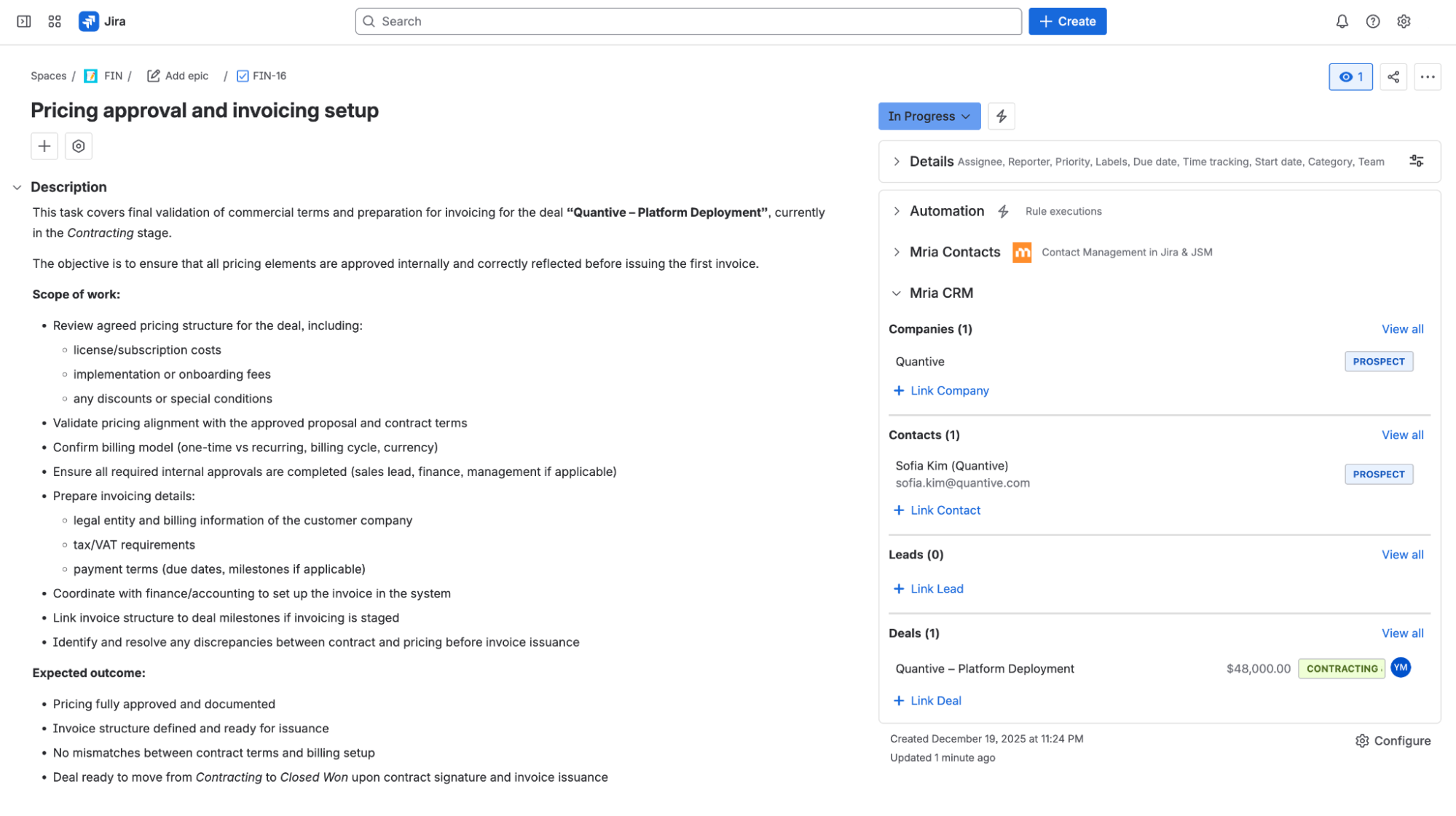Open the Details field configuration sliders icon

pos(1416,161)
